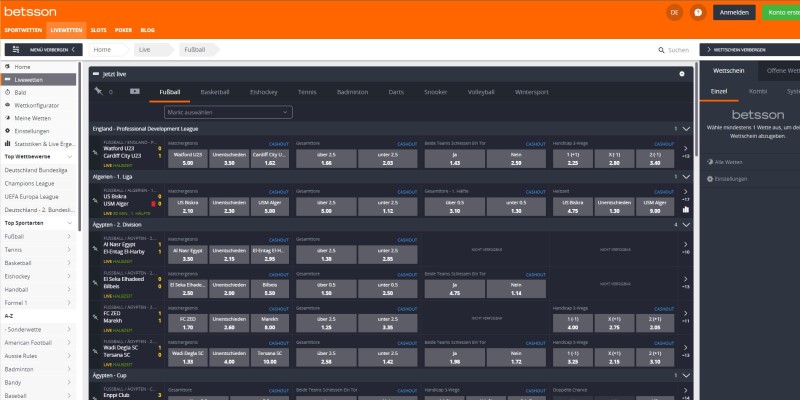Switch bet slip to Kombi tab

point(758,91)
